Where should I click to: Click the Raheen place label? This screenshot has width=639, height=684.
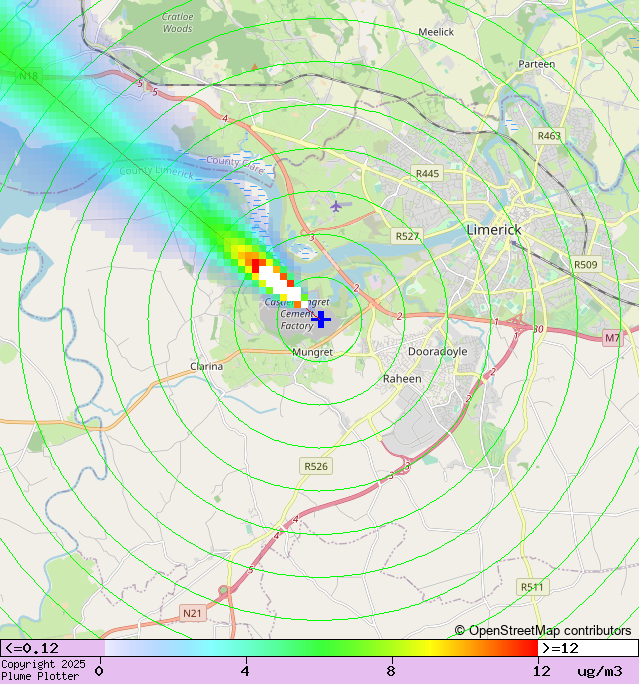(x=402, y=379)
